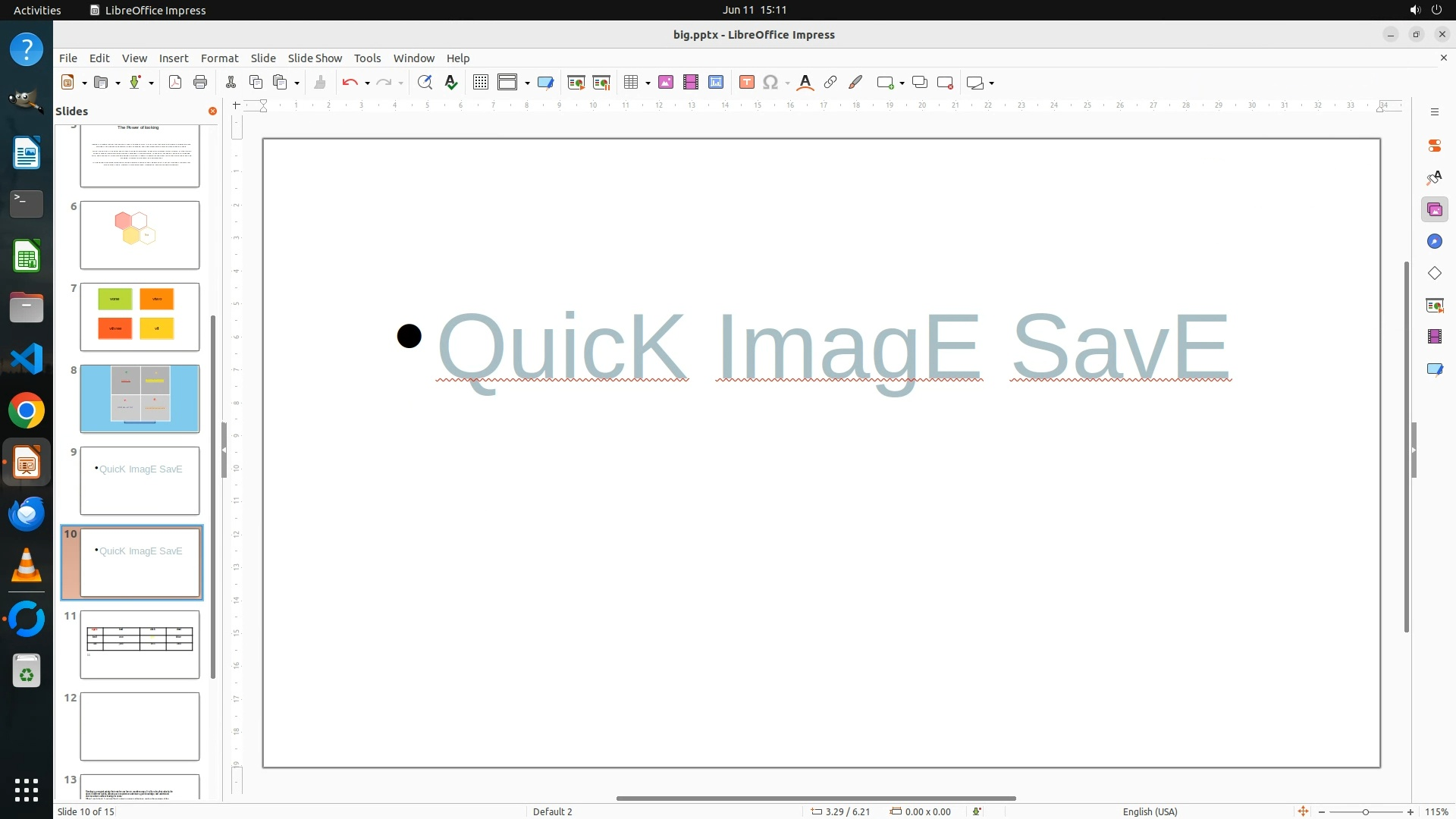This screenshot has width=1456, height=819.
Task: Close the Slides panel
Action: pos(212,111)
